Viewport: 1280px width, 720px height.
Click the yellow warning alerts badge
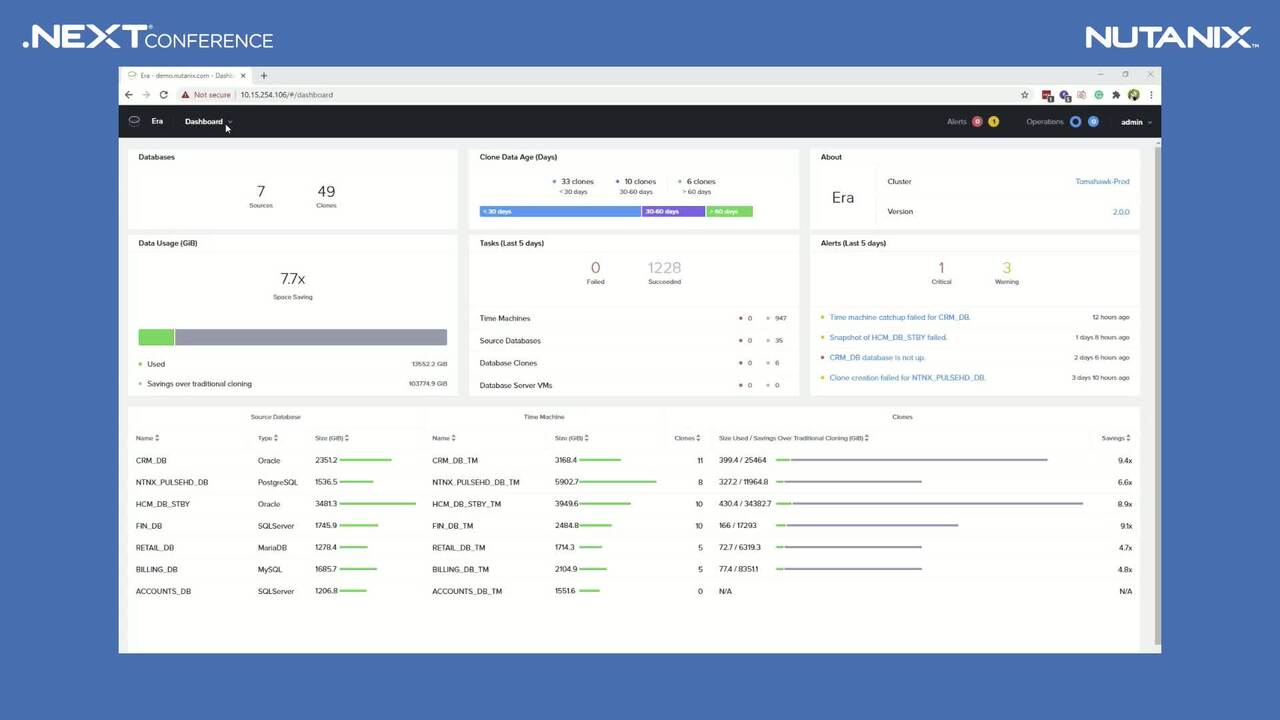click(x=993, y=122)
